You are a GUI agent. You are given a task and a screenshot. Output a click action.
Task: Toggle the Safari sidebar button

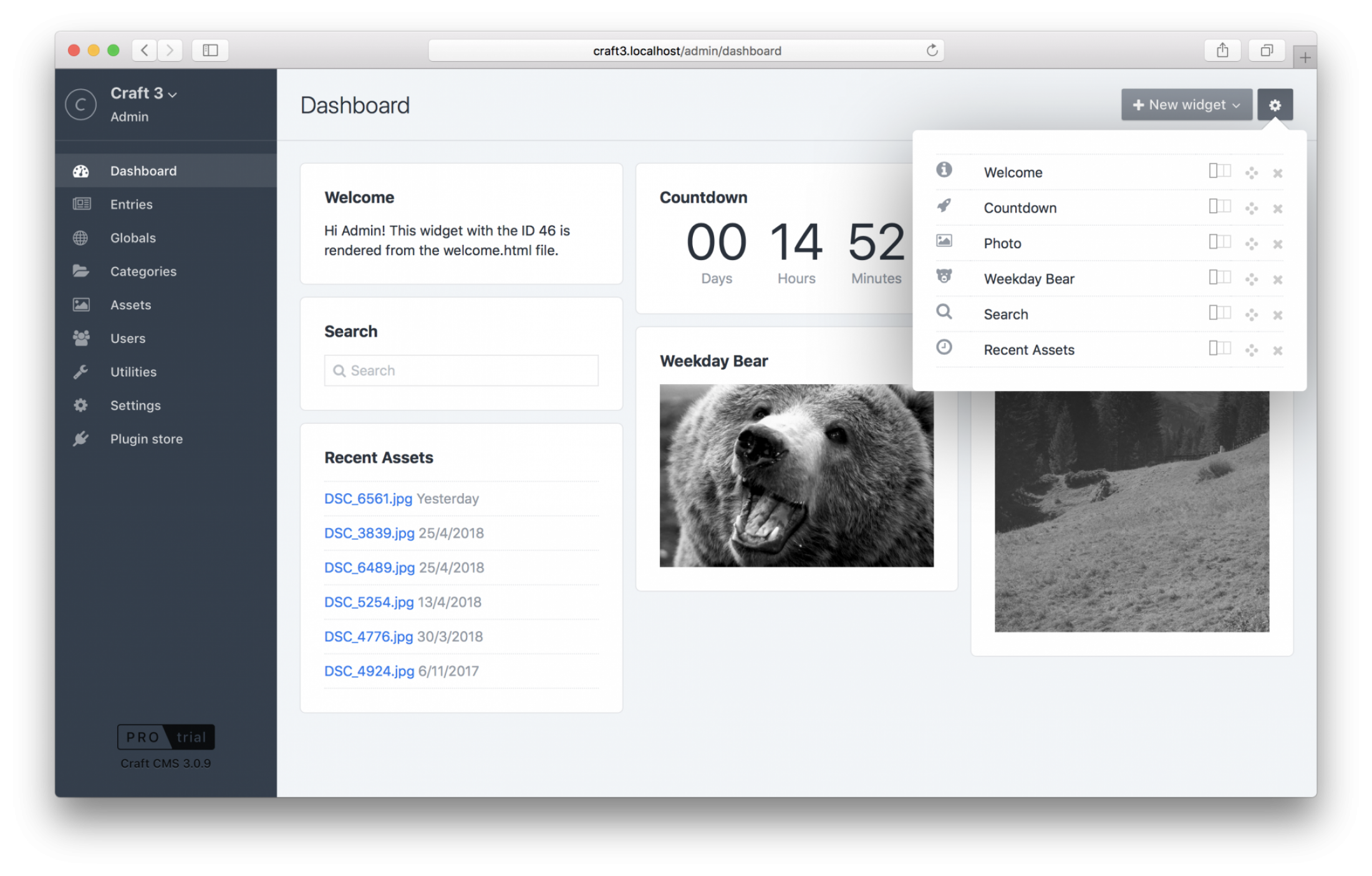coord(210,51)
